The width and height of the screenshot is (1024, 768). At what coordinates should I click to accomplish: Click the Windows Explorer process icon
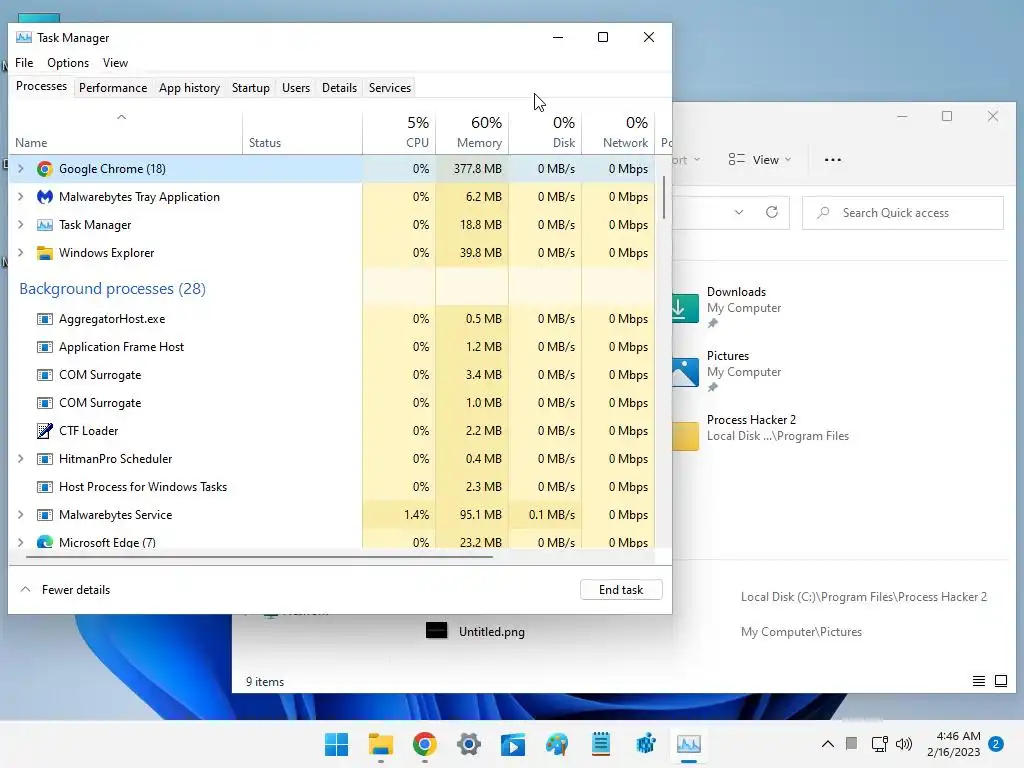[x=44, y=253]
